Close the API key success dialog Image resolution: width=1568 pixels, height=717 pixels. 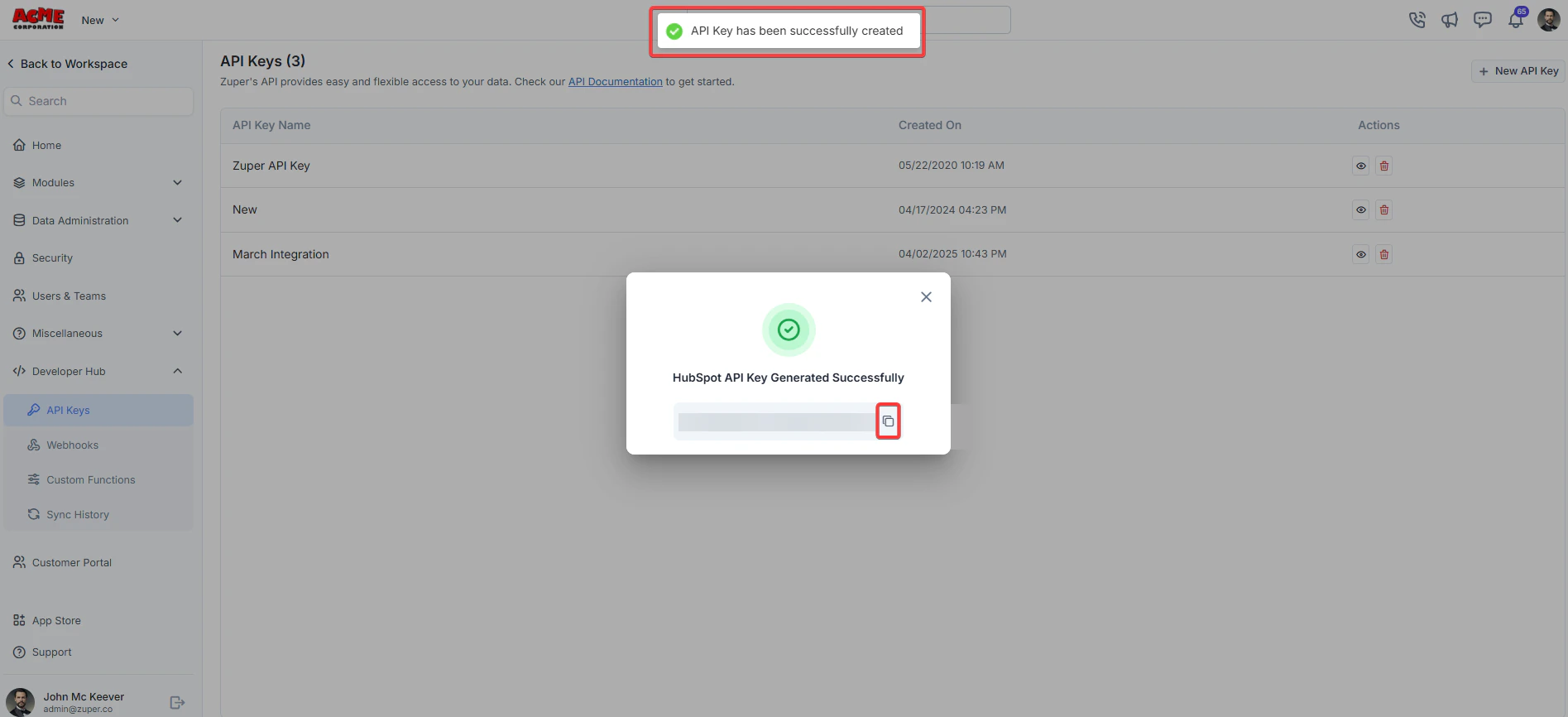click(926, 297)
